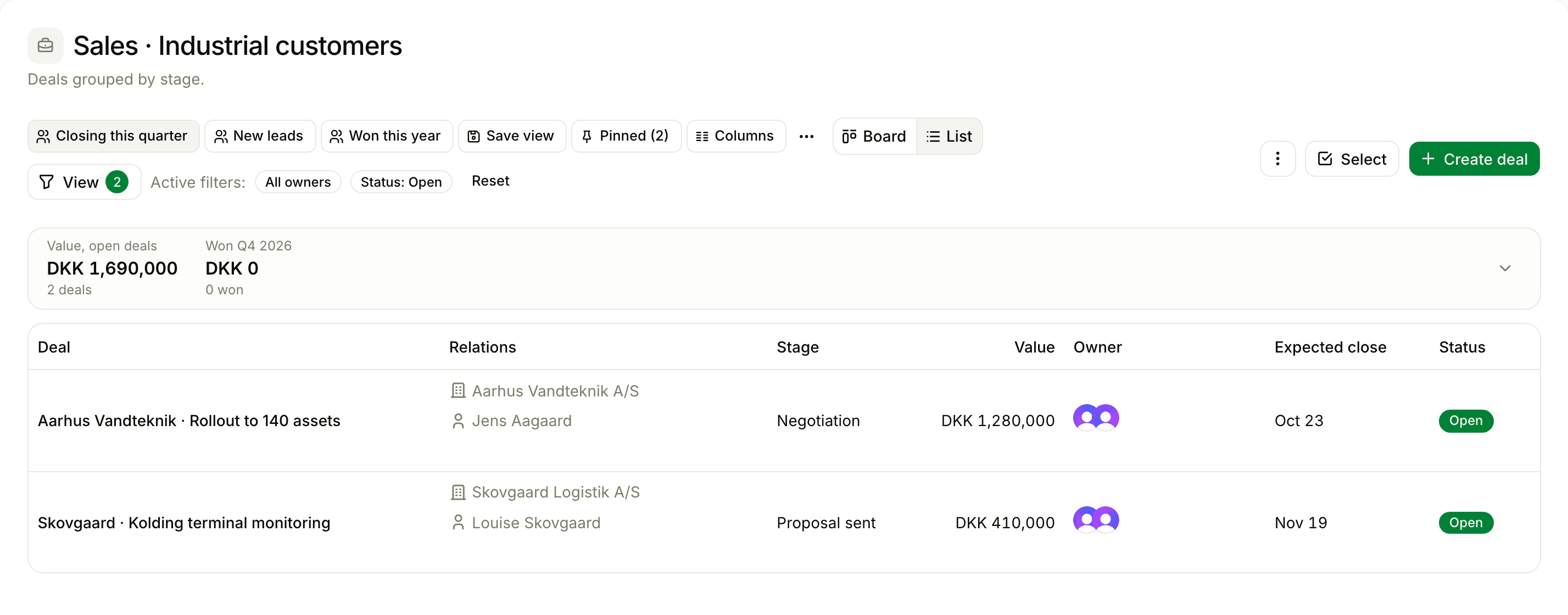The image size is (1568, 615).
Task: Open the All owners filter chip
Action: (x=298, y=182)
